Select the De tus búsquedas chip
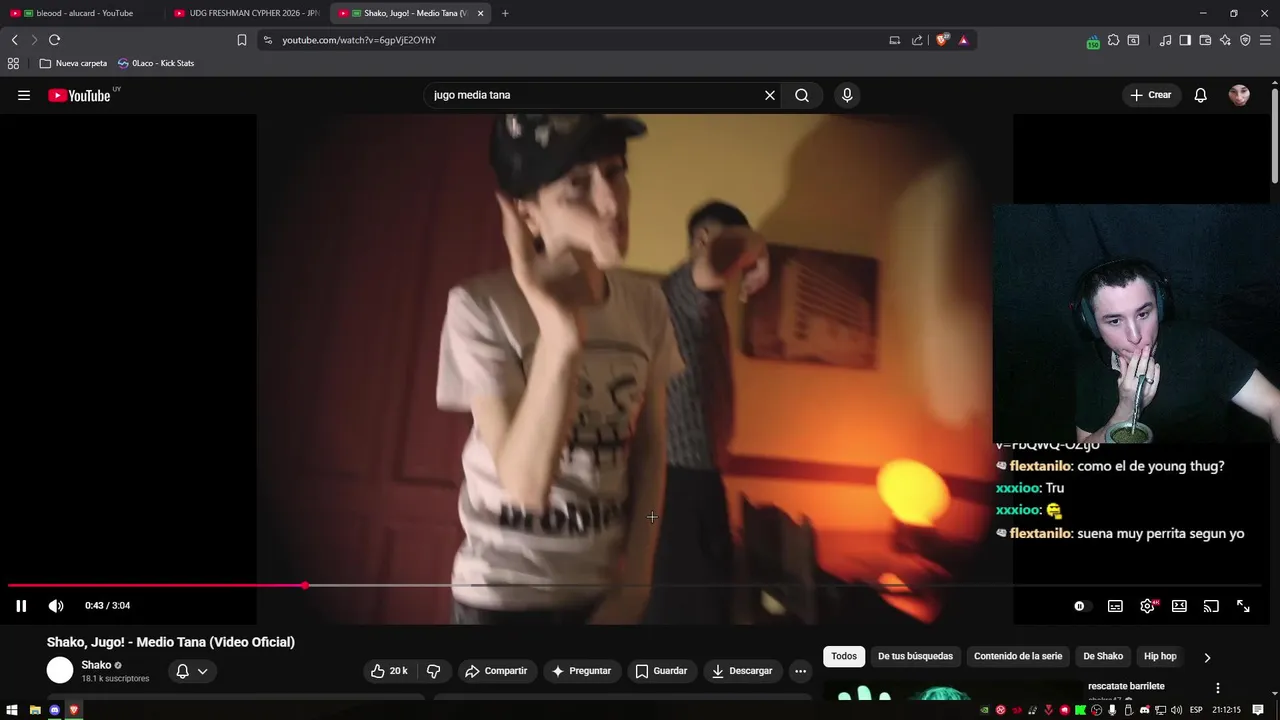1280x720 pixels. coord(915,656)
